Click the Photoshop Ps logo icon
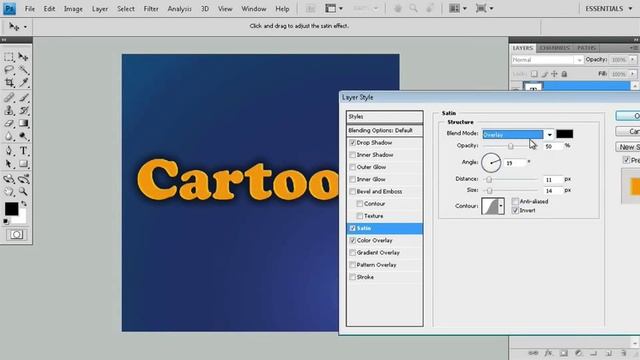Viewport: 640px width, 360px height. click(x=9, y=8)
